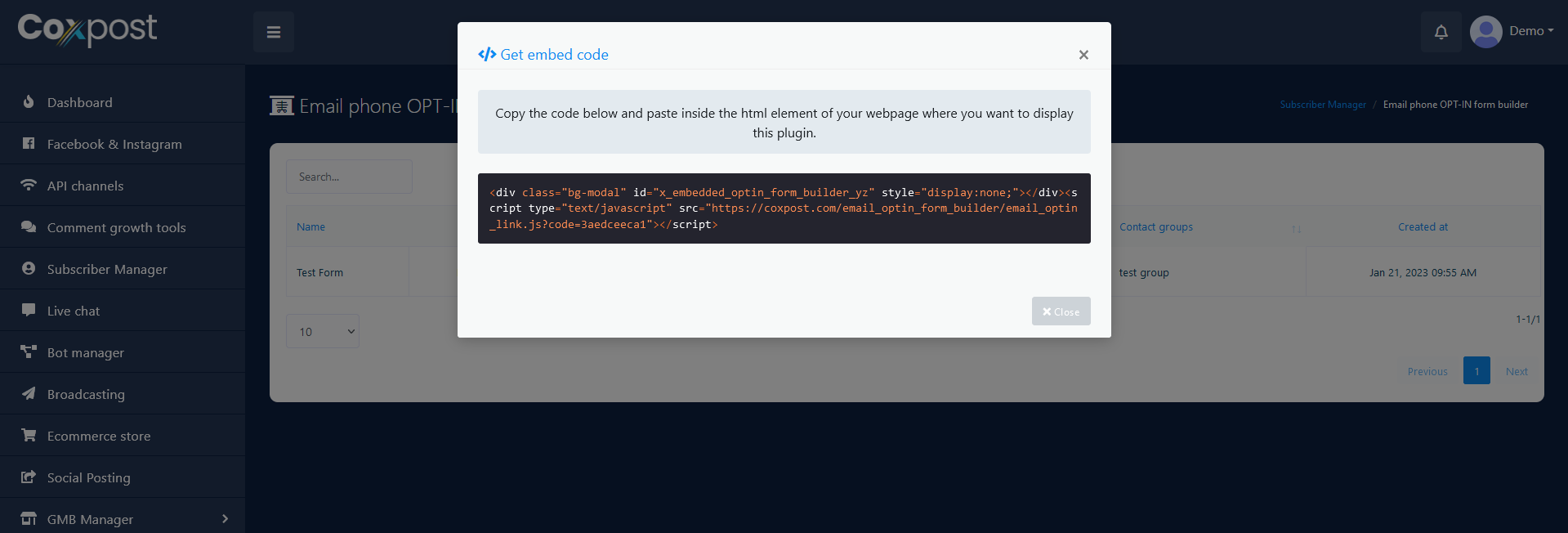Open the Demo account dropdown

tap(1531, 31)
